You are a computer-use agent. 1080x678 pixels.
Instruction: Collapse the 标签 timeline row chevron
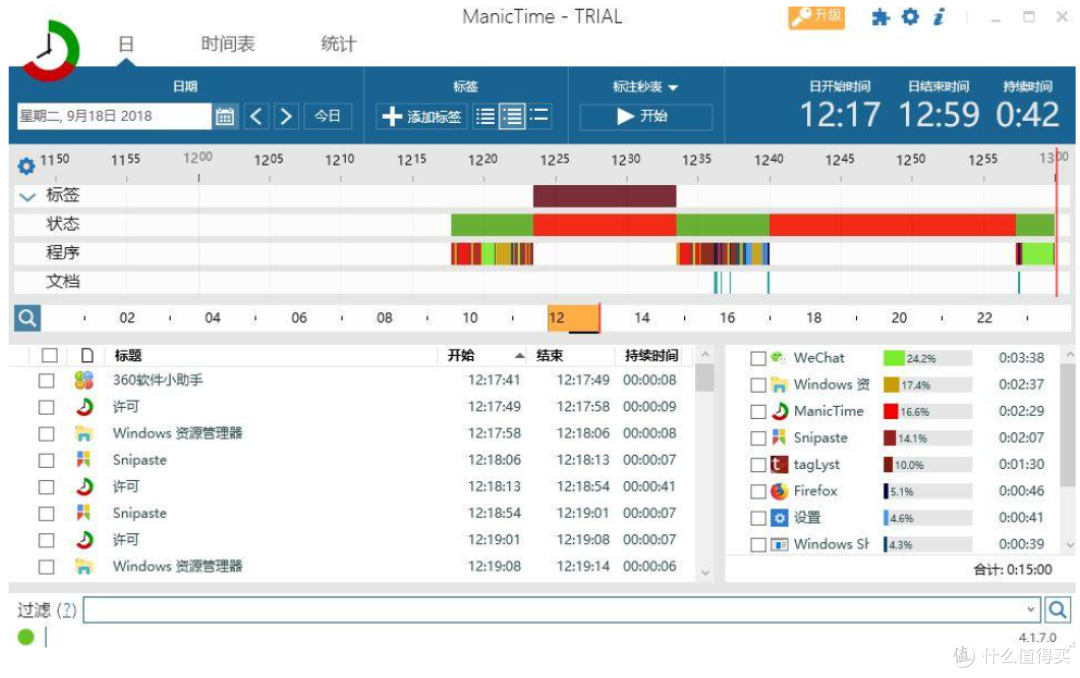28,197
